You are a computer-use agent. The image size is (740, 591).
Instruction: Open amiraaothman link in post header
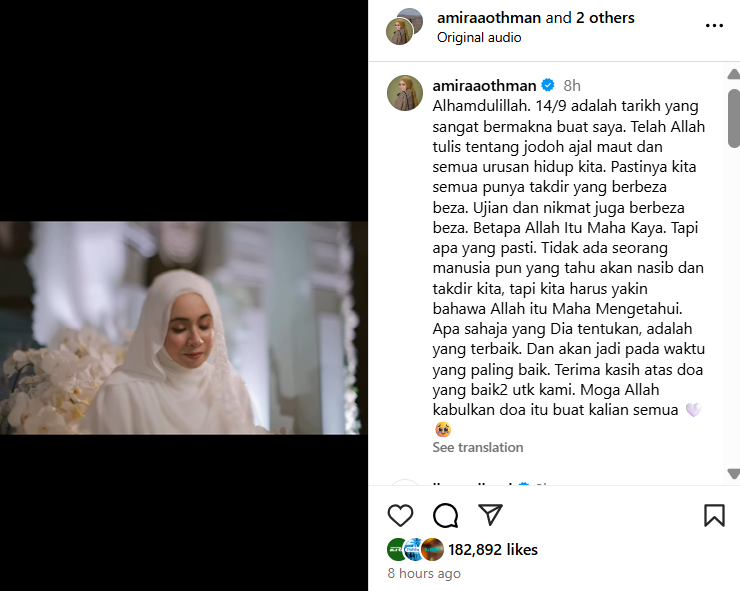(x=488, y=18)
